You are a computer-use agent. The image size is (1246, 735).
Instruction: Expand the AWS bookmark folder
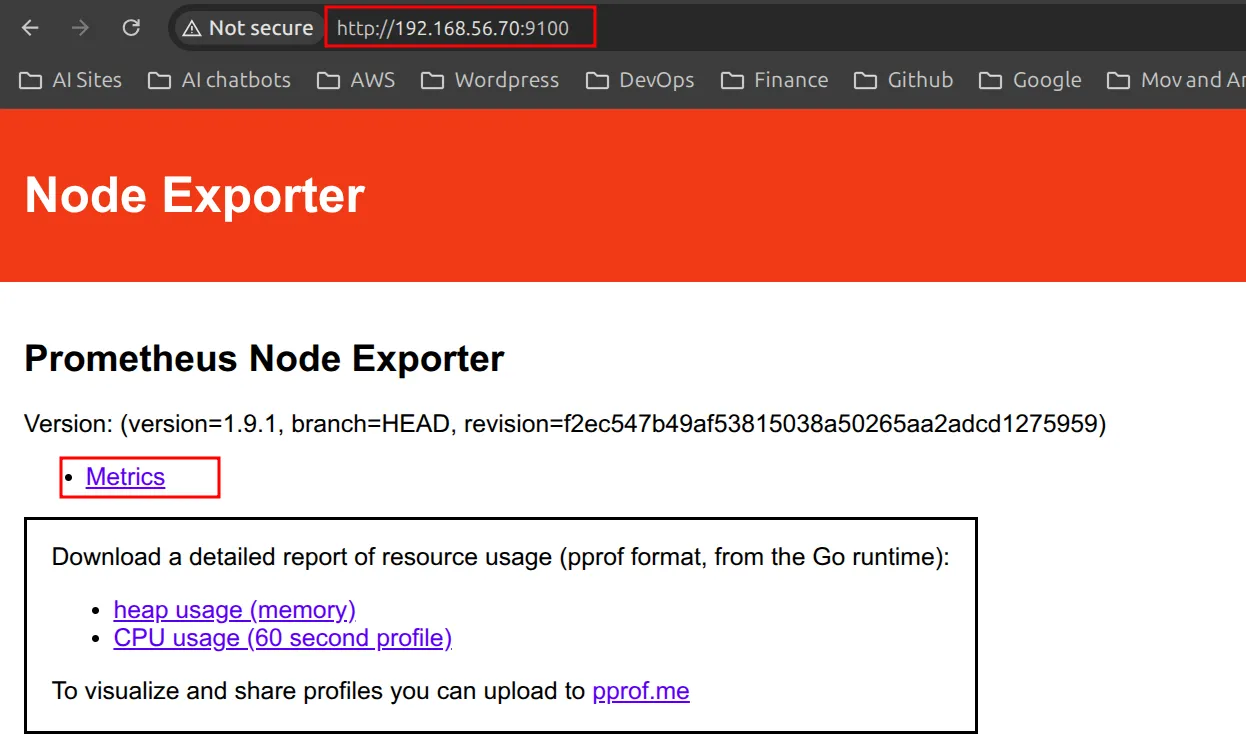click(x=356, y=80)
